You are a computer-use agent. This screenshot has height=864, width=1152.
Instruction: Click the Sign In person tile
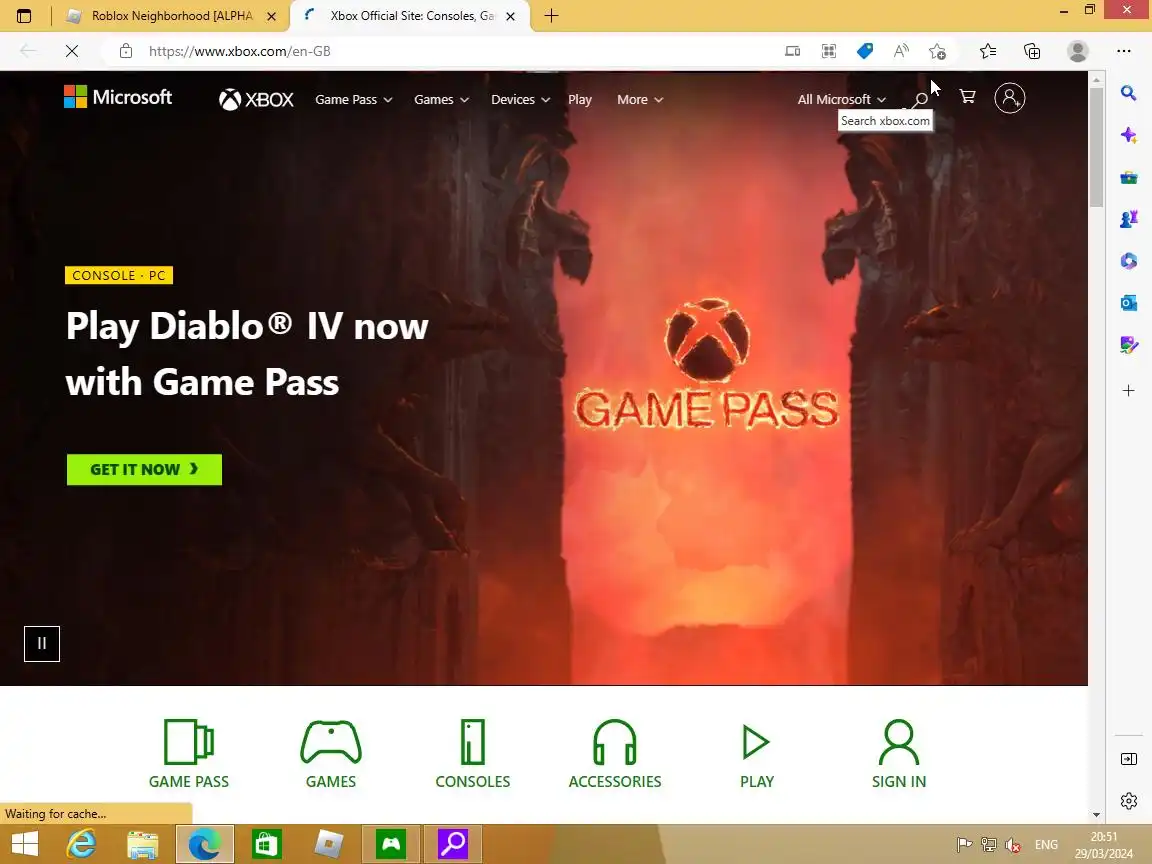click(x=899, y=754)
